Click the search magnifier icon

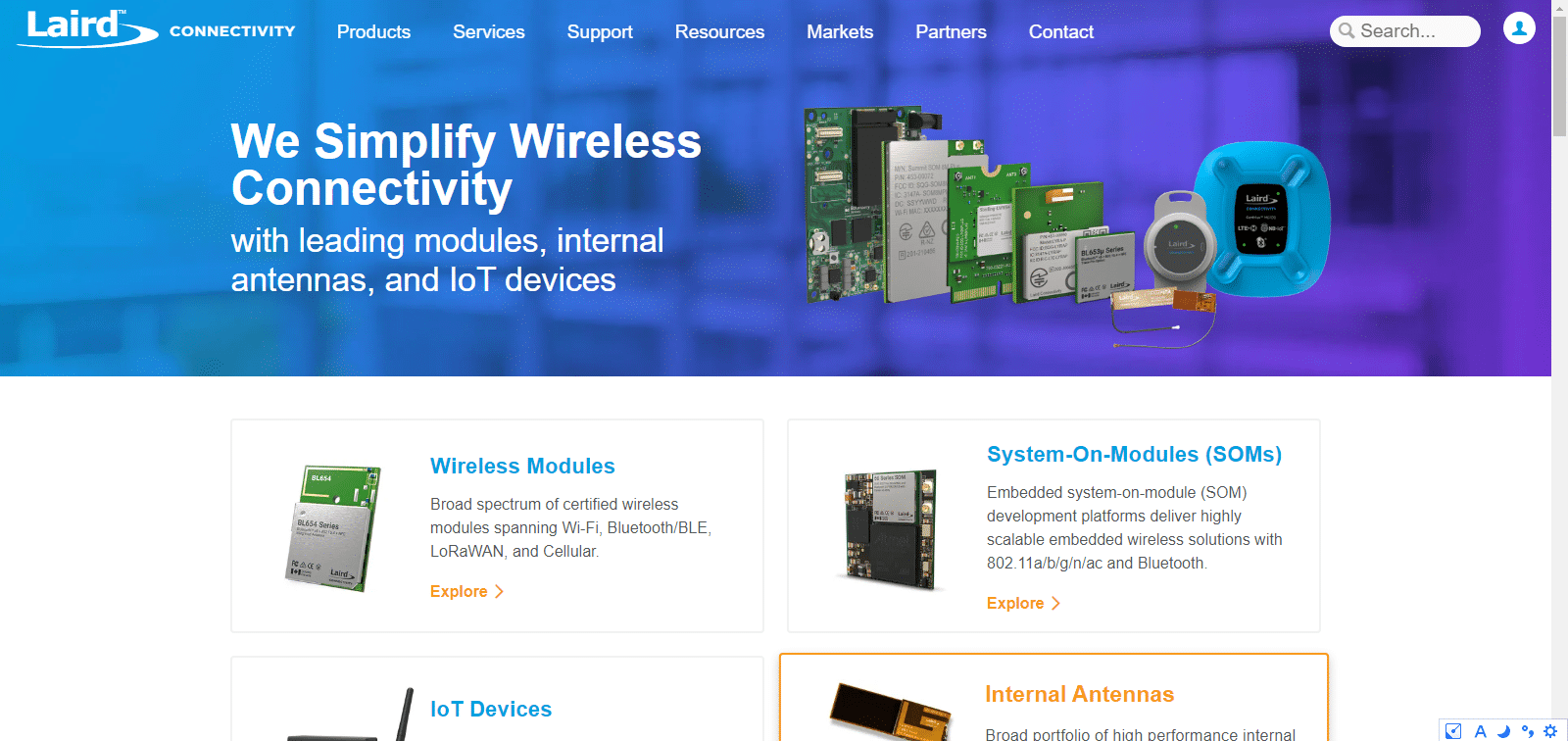tap(1347, 31)
